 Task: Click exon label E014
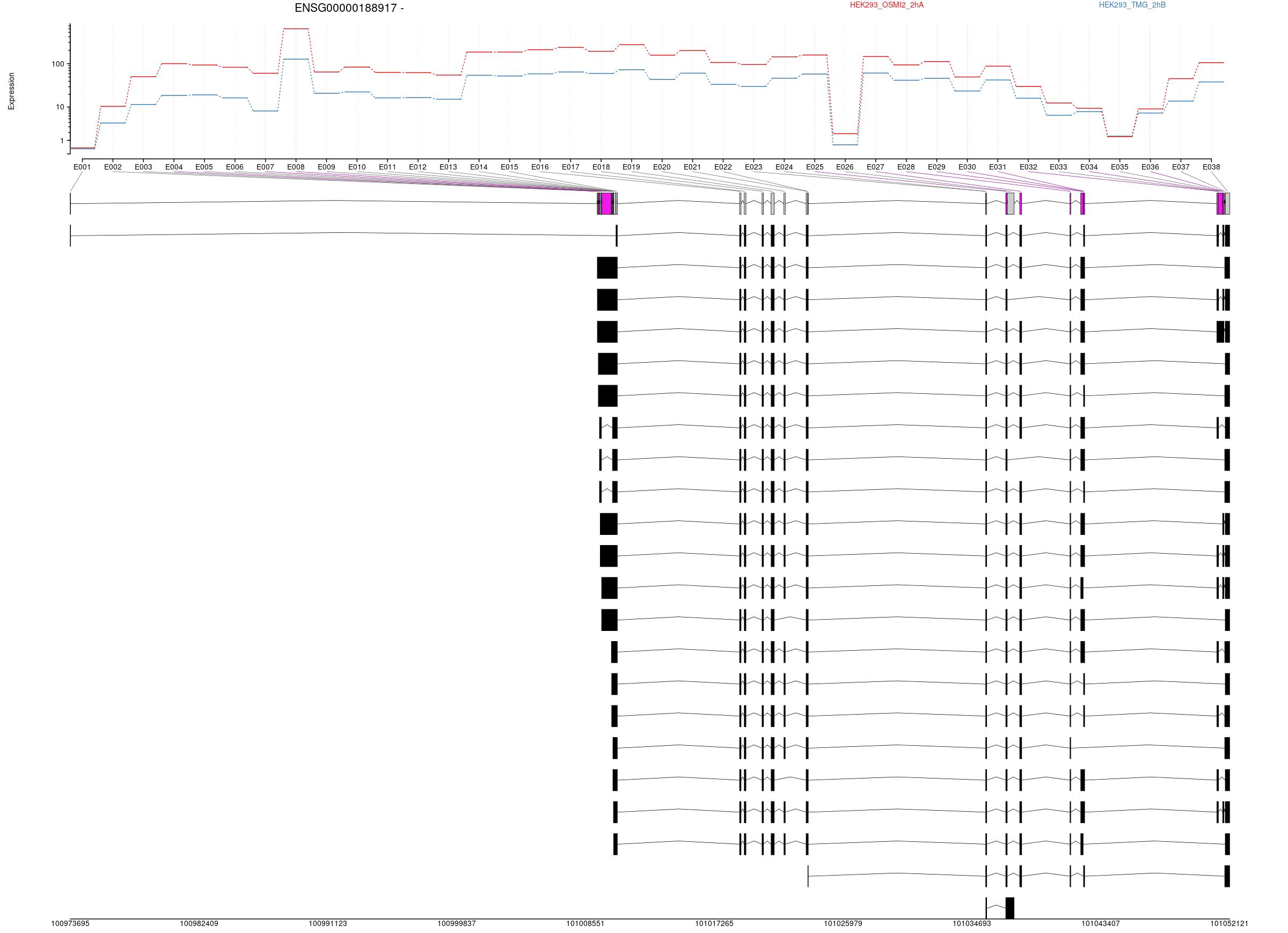pos(479,167)
